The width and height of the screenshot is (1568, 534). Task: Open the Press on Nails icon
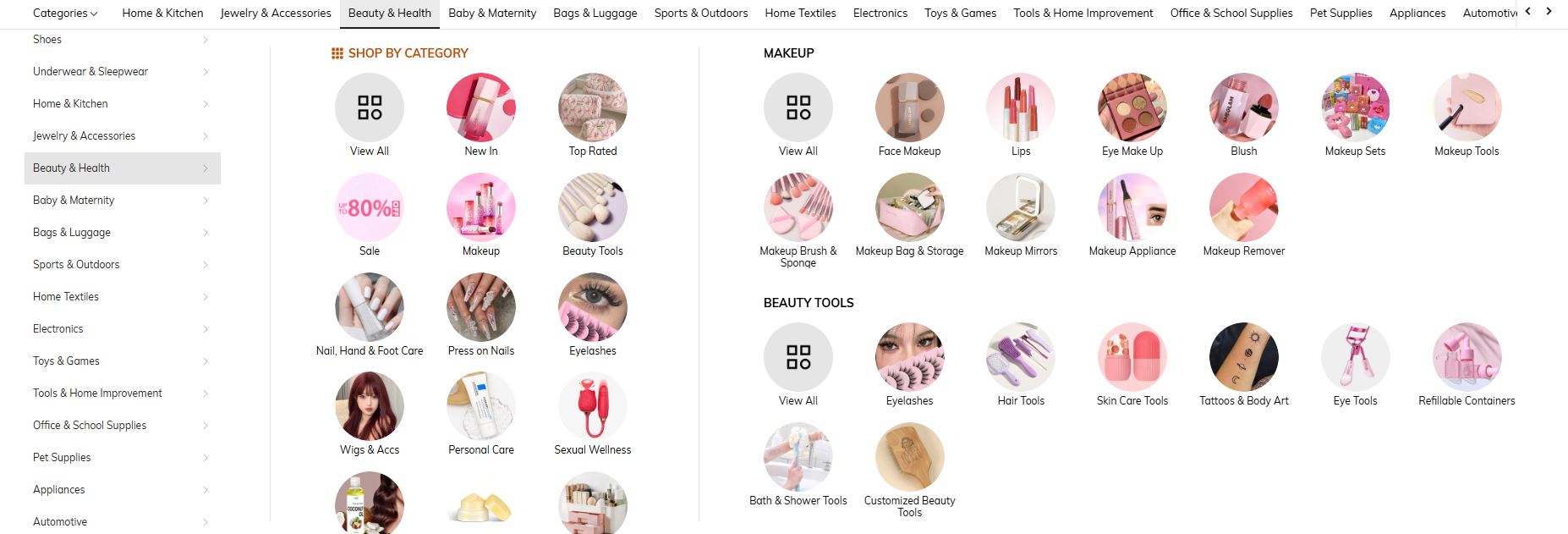point(481,307)
